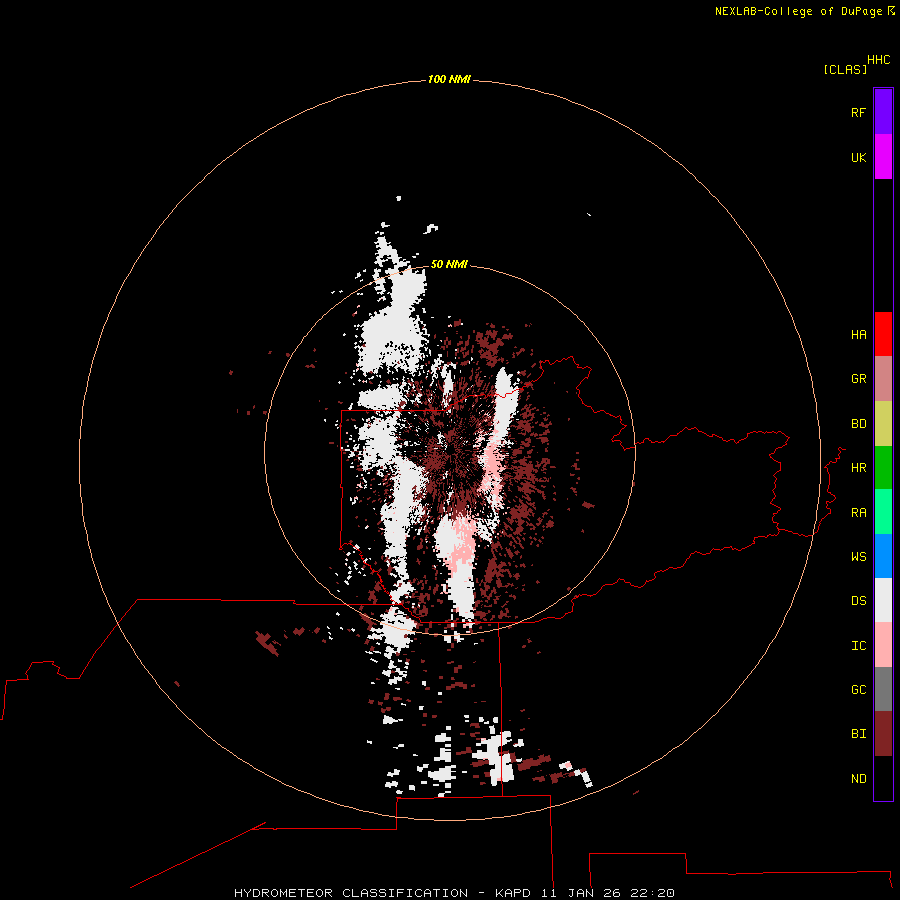Click the UK magenta legend swatch
This screenshot has width=900, height=900.
(x=883, y=157)
